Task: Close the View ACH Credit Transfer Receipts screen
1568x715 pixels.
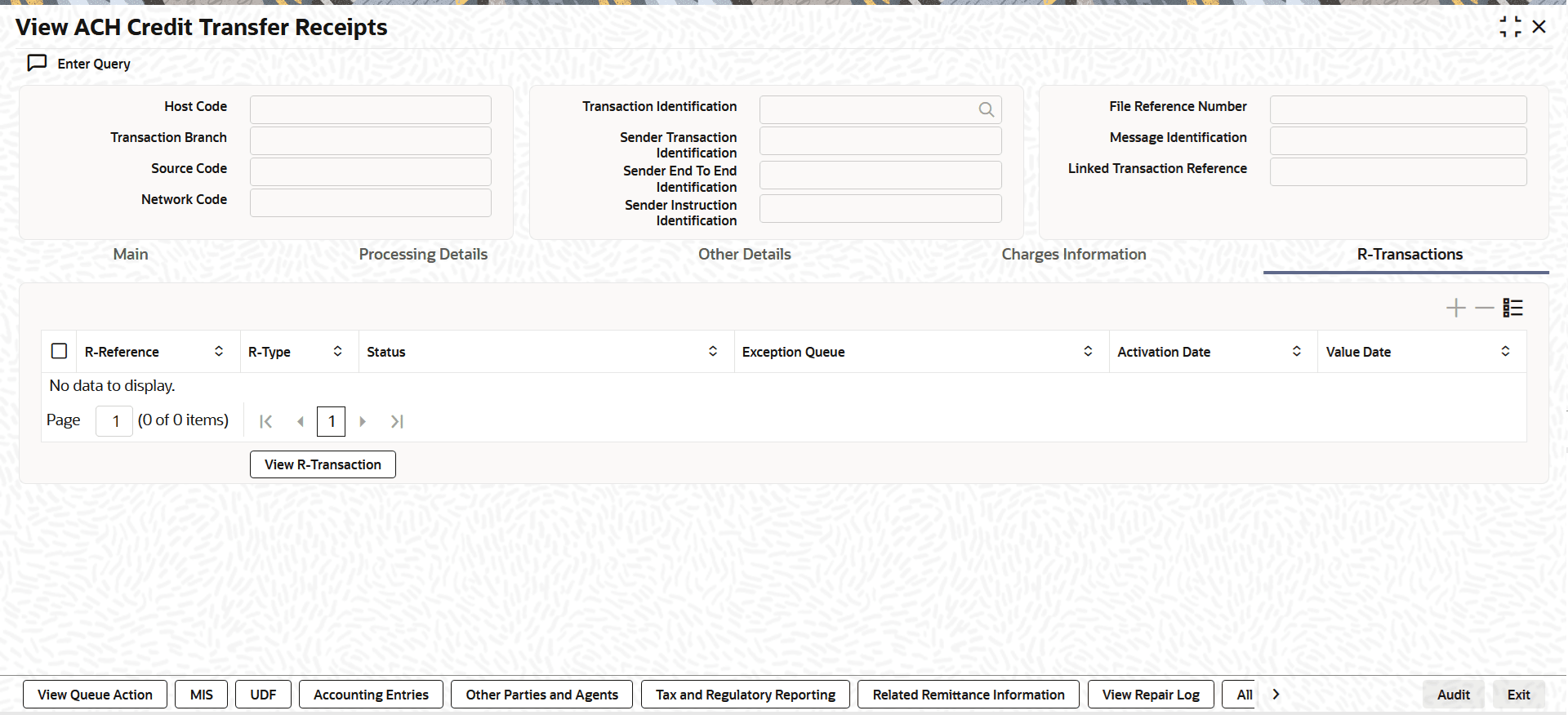Action: [1539, 27]
